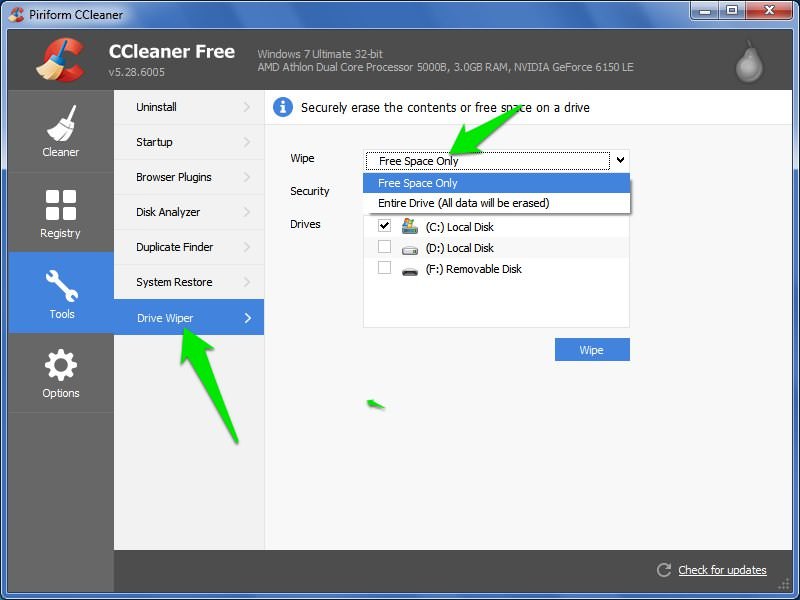Click the Wipe field label
This screenshot has width=800, height=600.
coord(302,158)
